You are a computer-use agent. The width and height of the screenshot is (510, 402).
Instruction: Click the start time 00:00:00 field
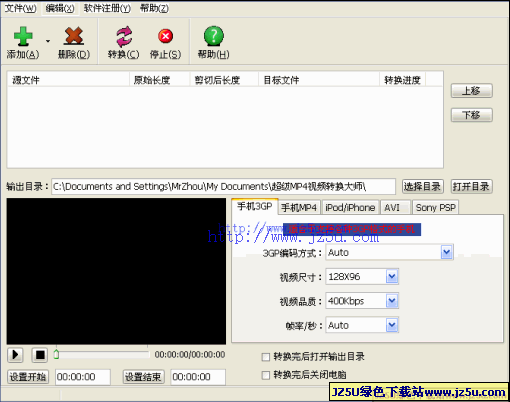83,377
